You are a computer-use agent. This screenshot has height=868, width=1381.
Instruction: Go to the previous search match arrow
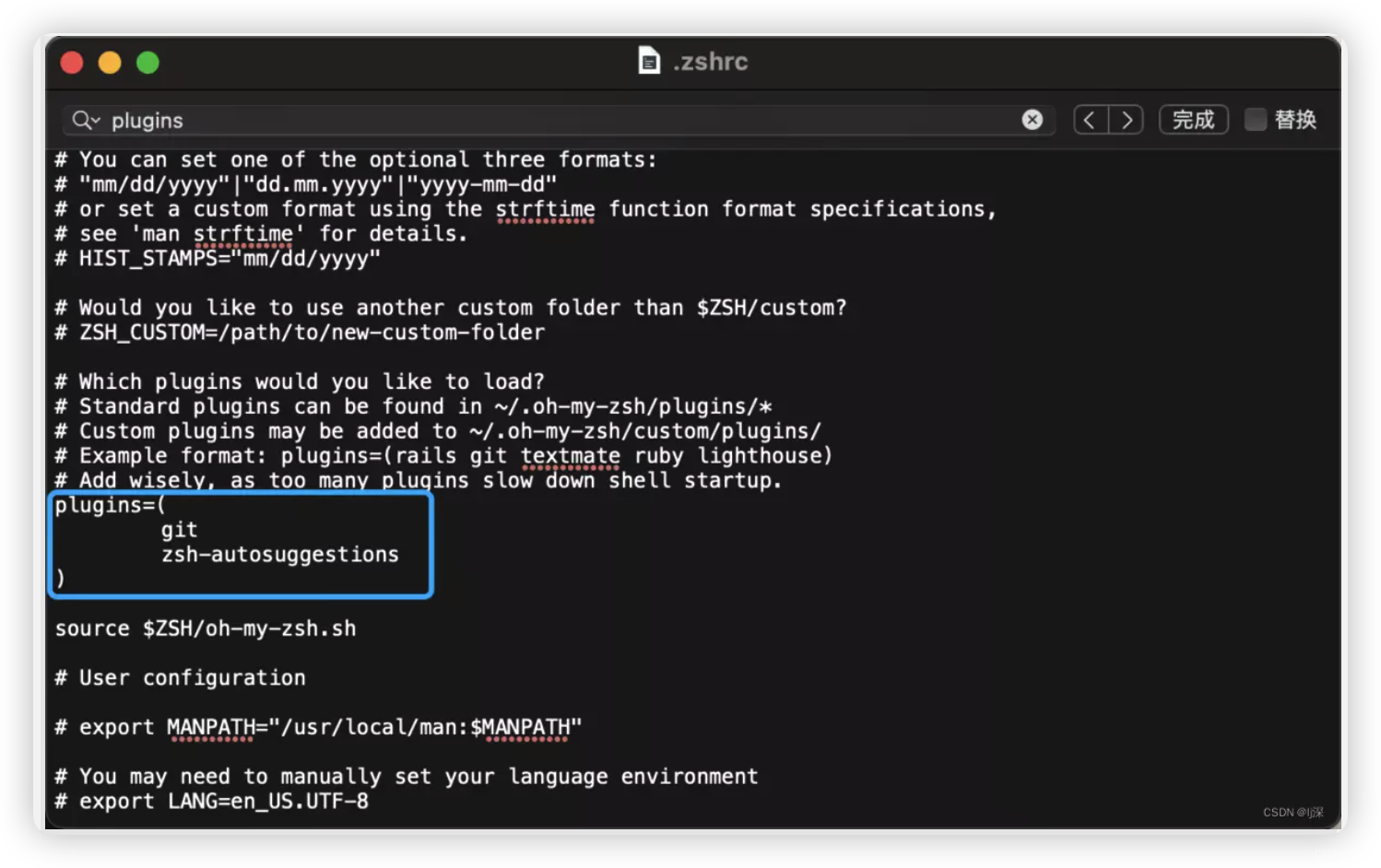(1091, 120)
